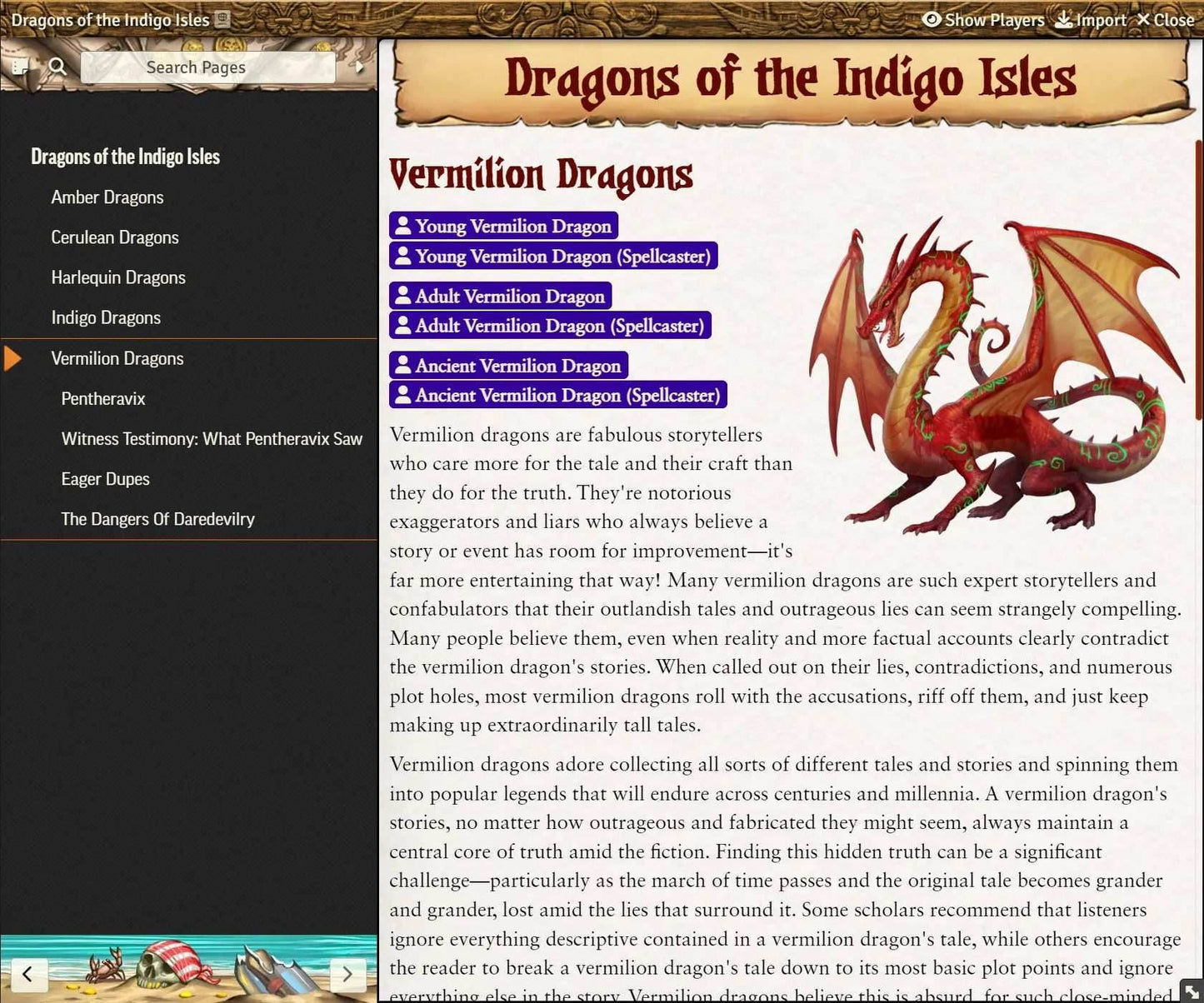
Task: Navigate back with the left arrow icon
Action: click(x=28, y=974)
